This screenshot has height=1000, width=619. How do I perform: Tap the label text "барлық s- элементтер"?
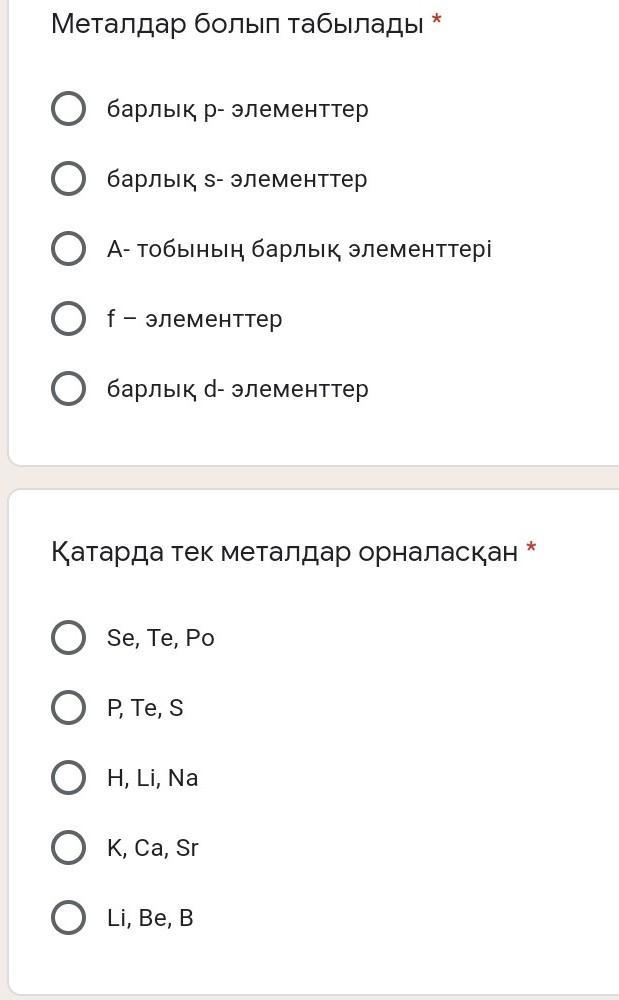coord(237,179)
